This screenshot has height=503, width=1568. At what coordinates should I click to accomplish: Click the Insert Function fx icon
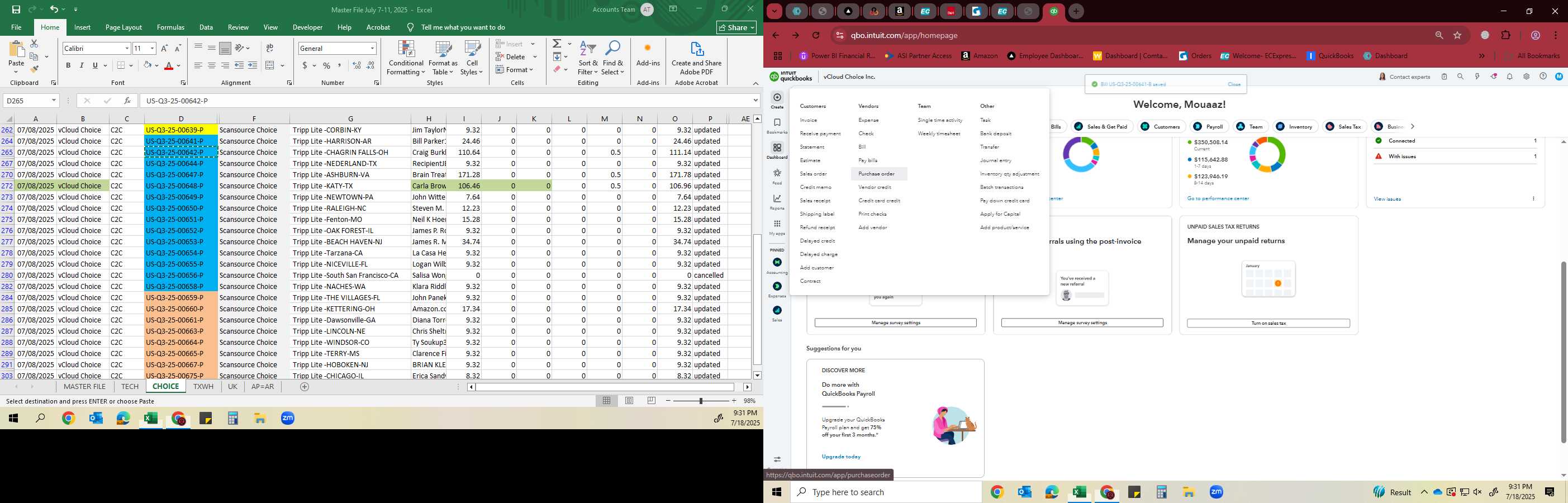click(x=127, y=101)
